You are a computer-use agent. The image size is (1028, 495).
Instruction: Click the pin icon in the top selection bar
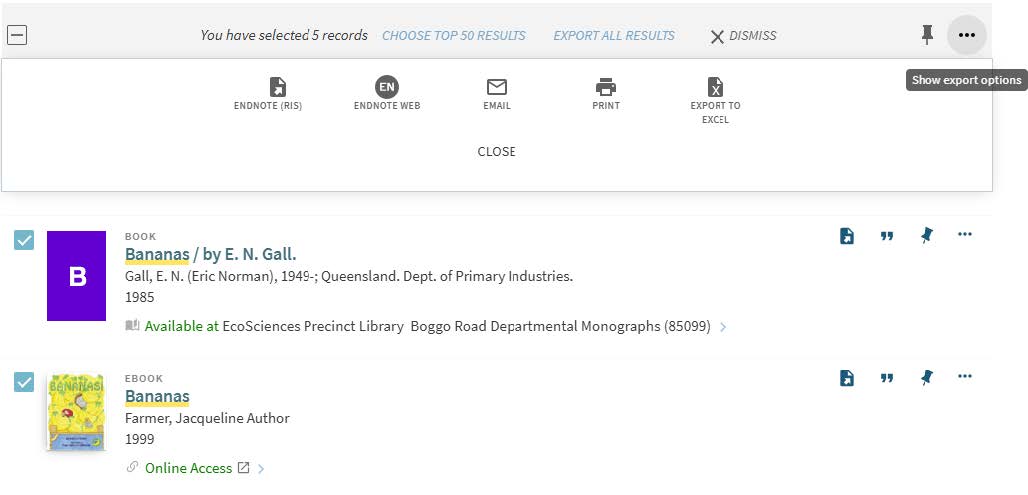[x=927, y=35]
